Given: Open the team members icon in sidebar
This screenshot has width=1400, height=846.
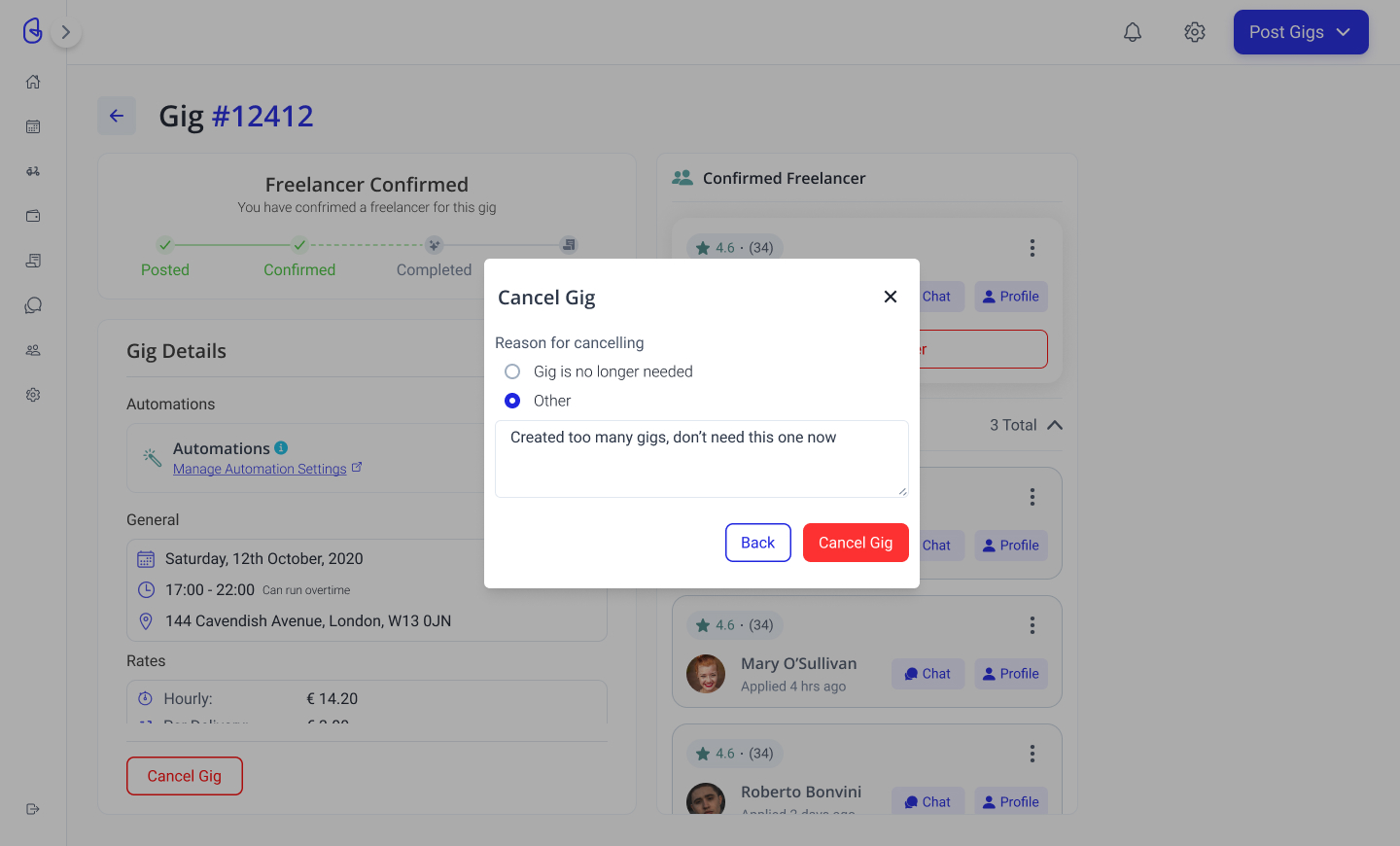Looking at the screenshot, I should pos(33,350).
